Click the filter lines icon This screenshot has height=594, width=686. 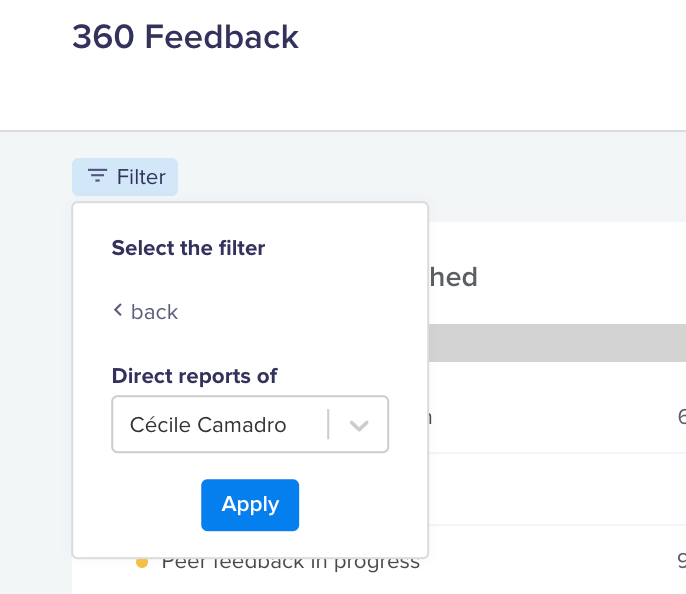97,175
